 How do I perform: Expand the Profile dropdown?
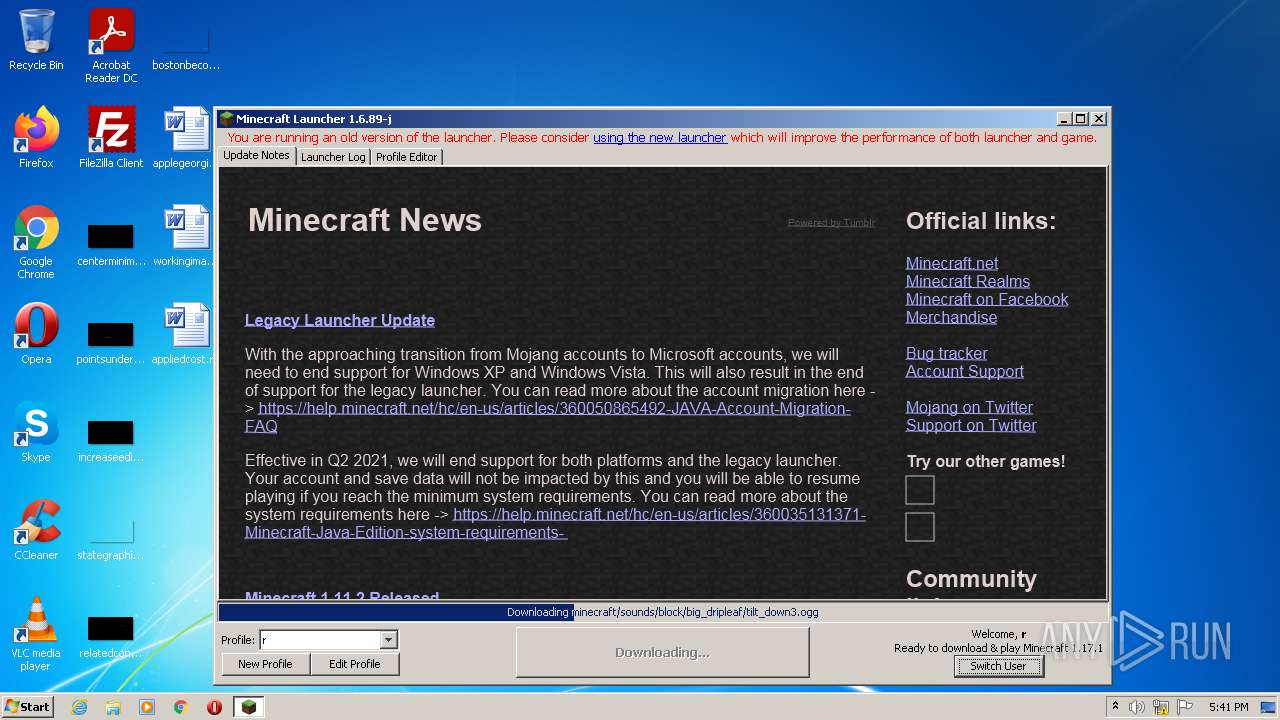pos(389,640)
